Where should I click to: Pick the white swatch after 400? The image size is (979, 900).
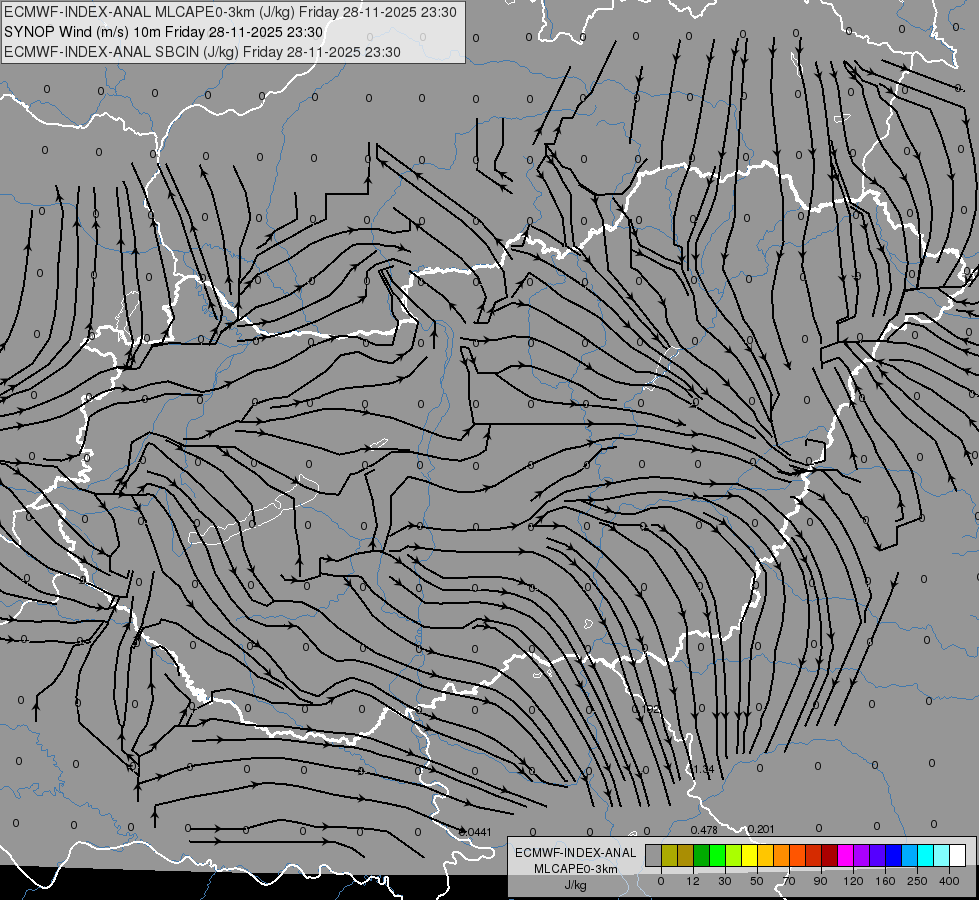click(958, 855)
